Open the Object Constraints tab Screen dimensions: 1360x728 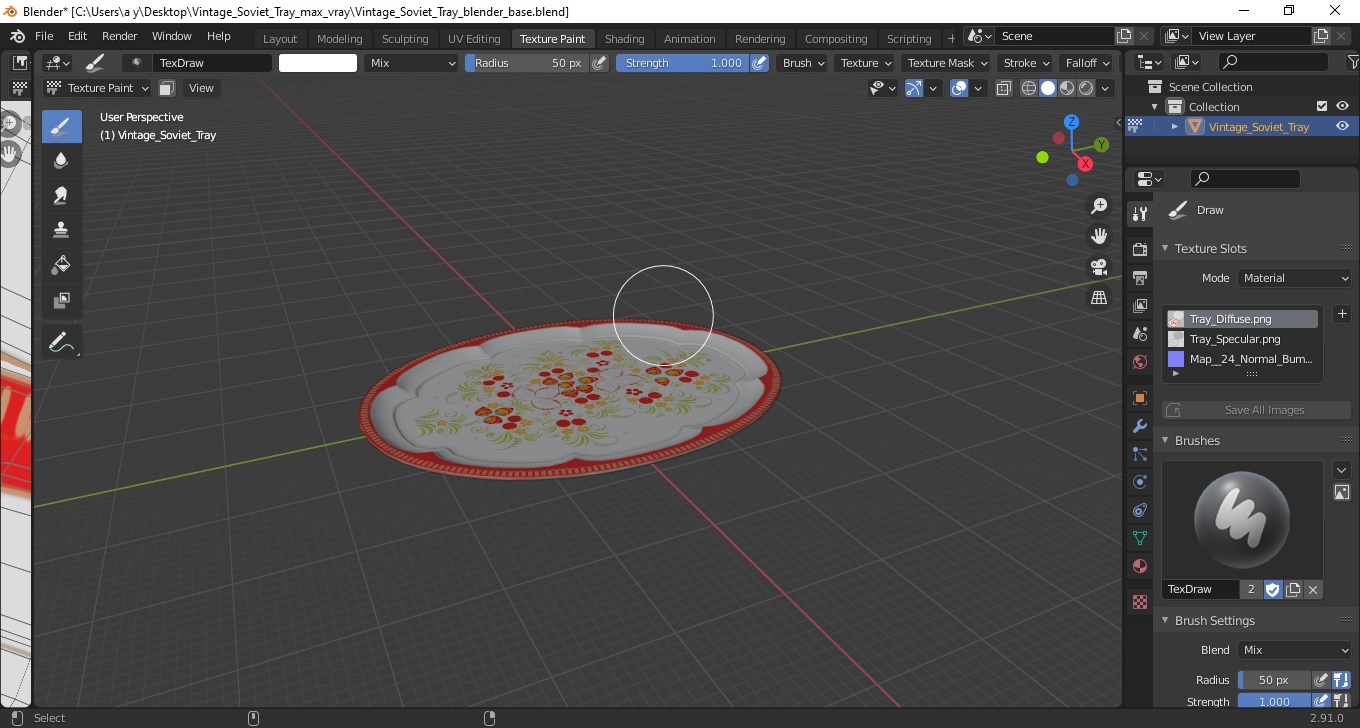pos(1139,510)
